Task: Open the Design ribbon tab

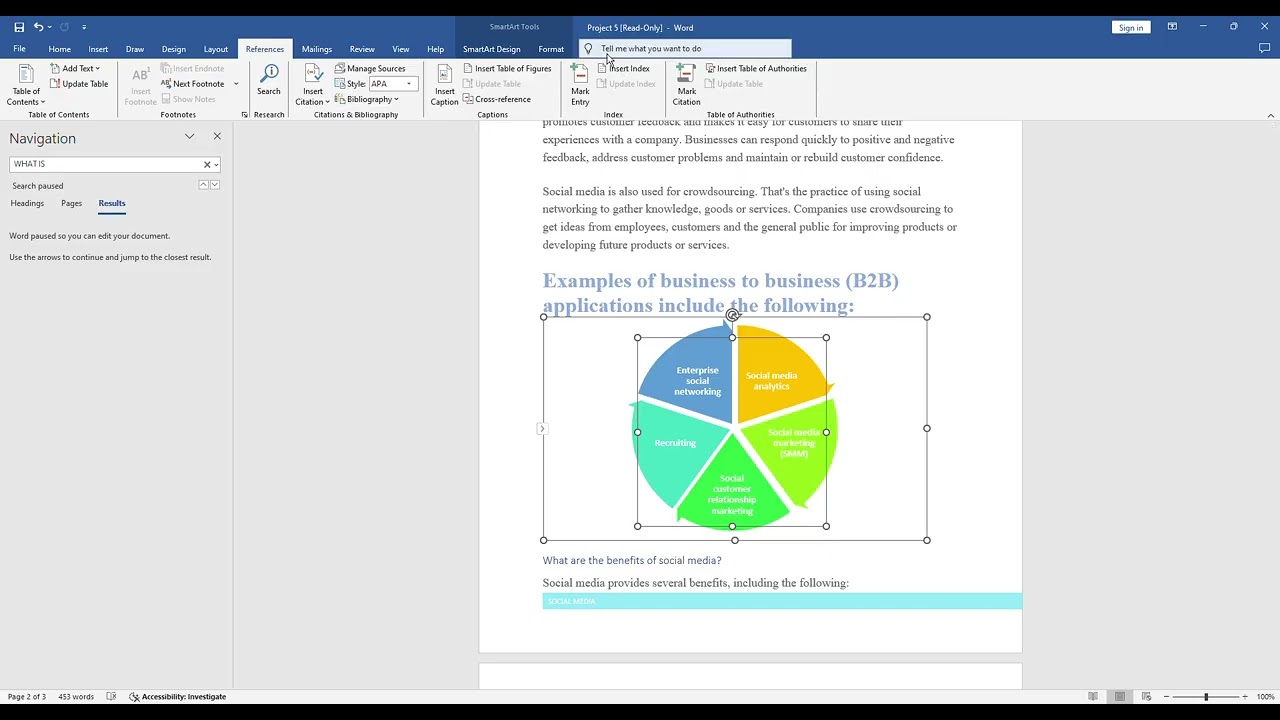Action: click(174, 49)
